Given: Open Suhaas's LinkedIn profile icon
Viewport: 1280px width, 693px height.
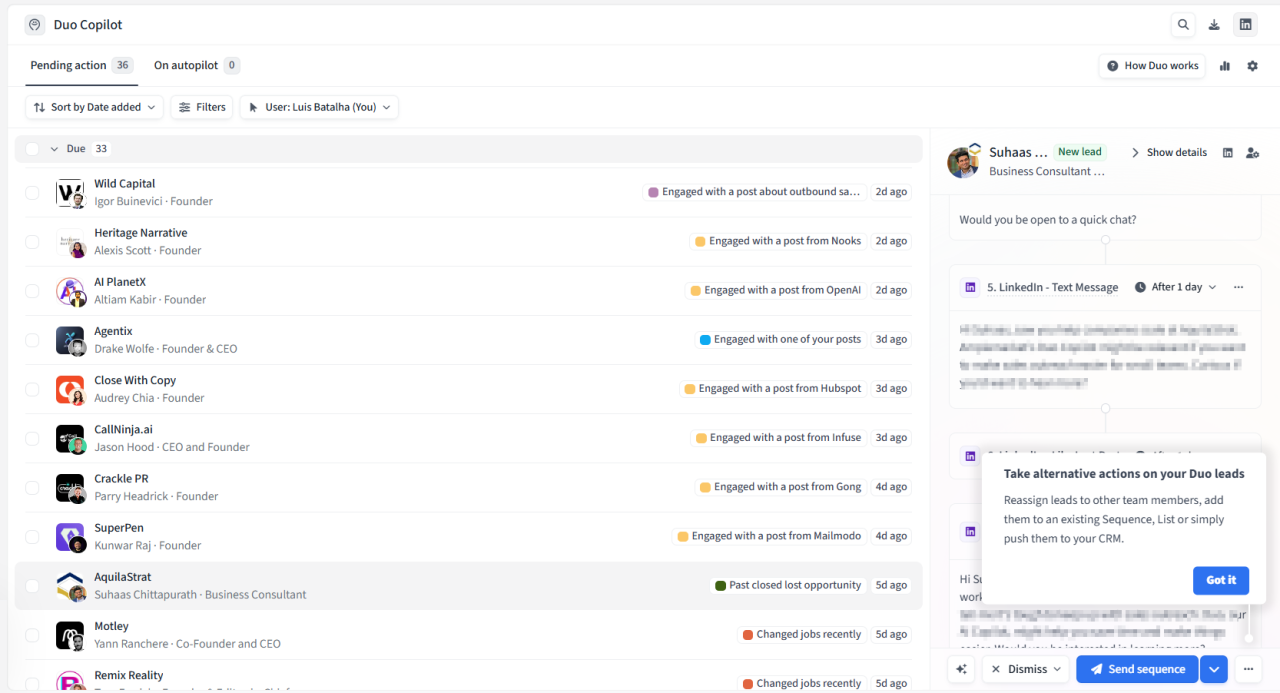Looking at the screenshot, I should 1228,153.
